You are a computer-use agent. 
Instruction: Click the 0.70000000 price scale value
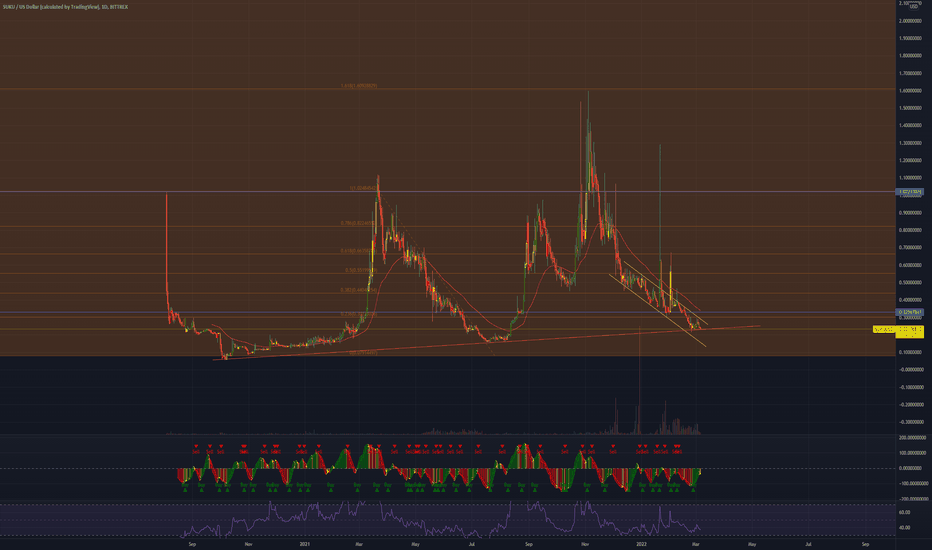911,247
